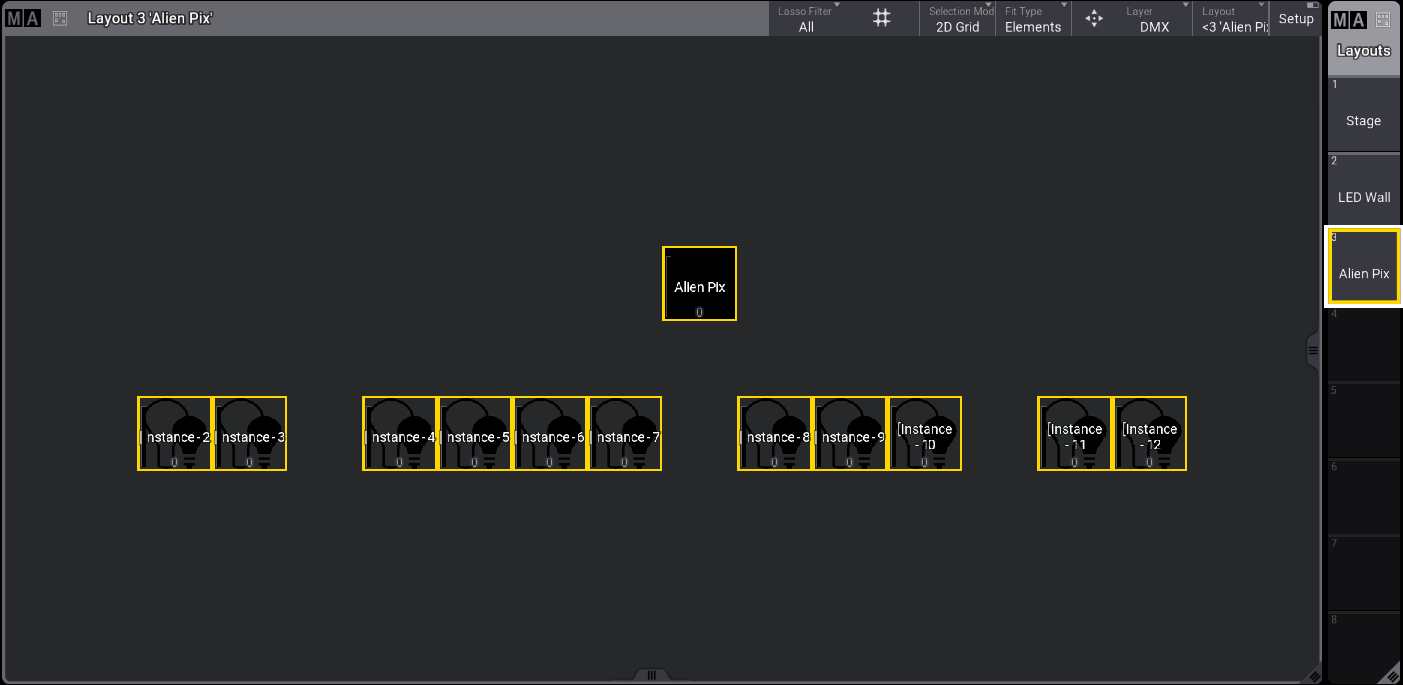The image size is (1403, 685).
Task: Click the Layouts pool header button
Action: pyautogui.click(x=1363, y=51)
